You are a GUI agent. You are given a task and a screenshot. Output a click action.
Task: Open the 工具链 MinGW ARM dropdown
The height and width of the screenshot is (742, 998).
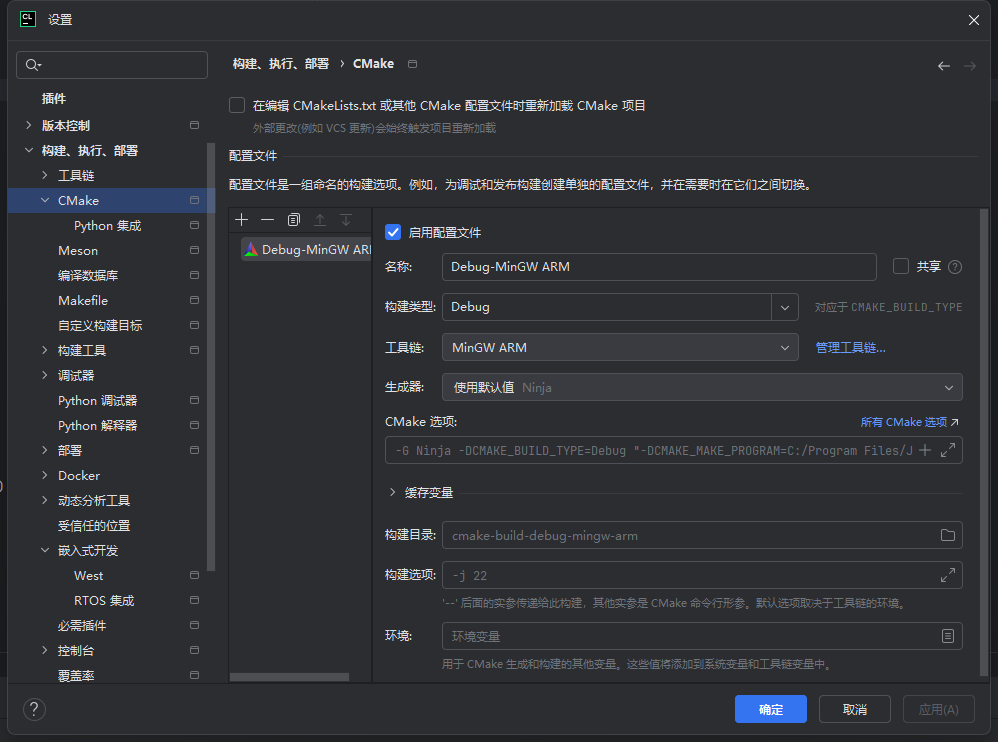tap(620, 347)
